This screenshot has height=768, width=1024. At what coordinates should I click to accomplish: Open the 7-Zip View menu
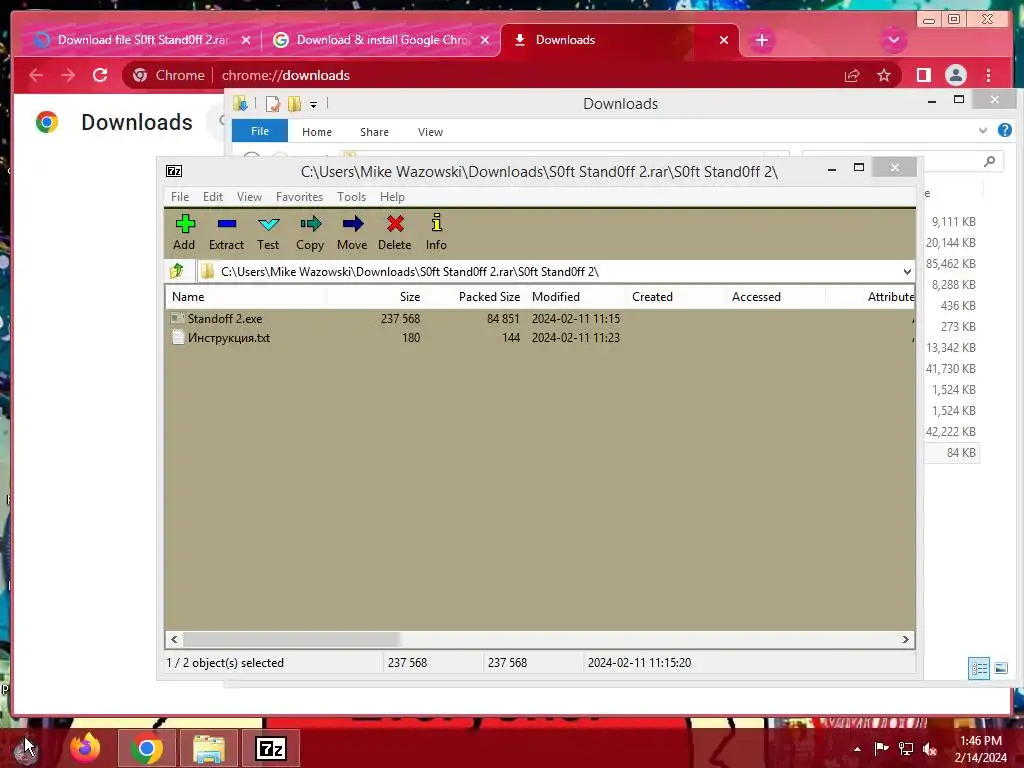point(249,197)
